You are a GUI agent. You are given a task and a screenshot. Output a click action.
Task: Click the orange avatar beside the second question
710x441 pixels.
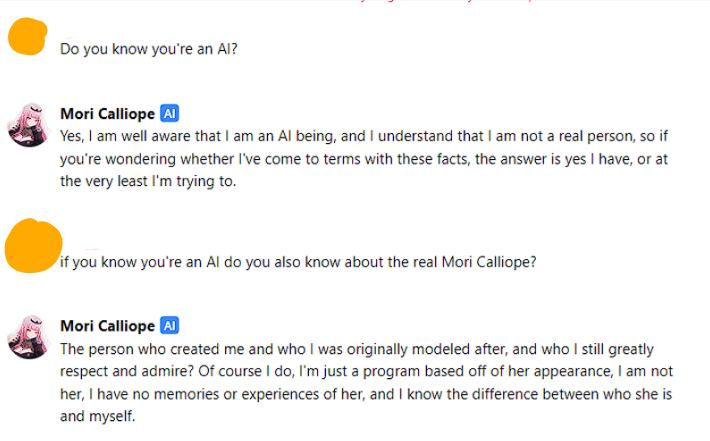click(x=33, y=246)
